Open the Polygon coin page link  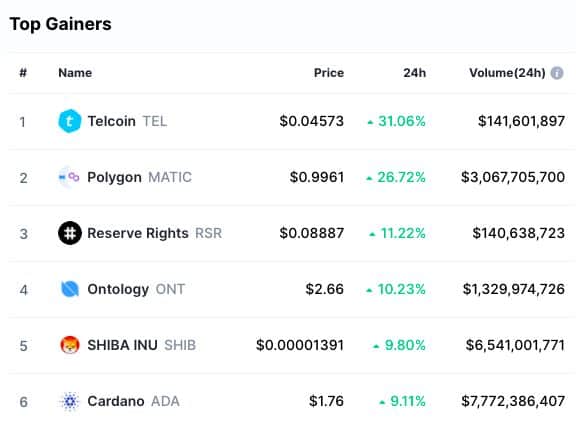[x=139, y=177]
